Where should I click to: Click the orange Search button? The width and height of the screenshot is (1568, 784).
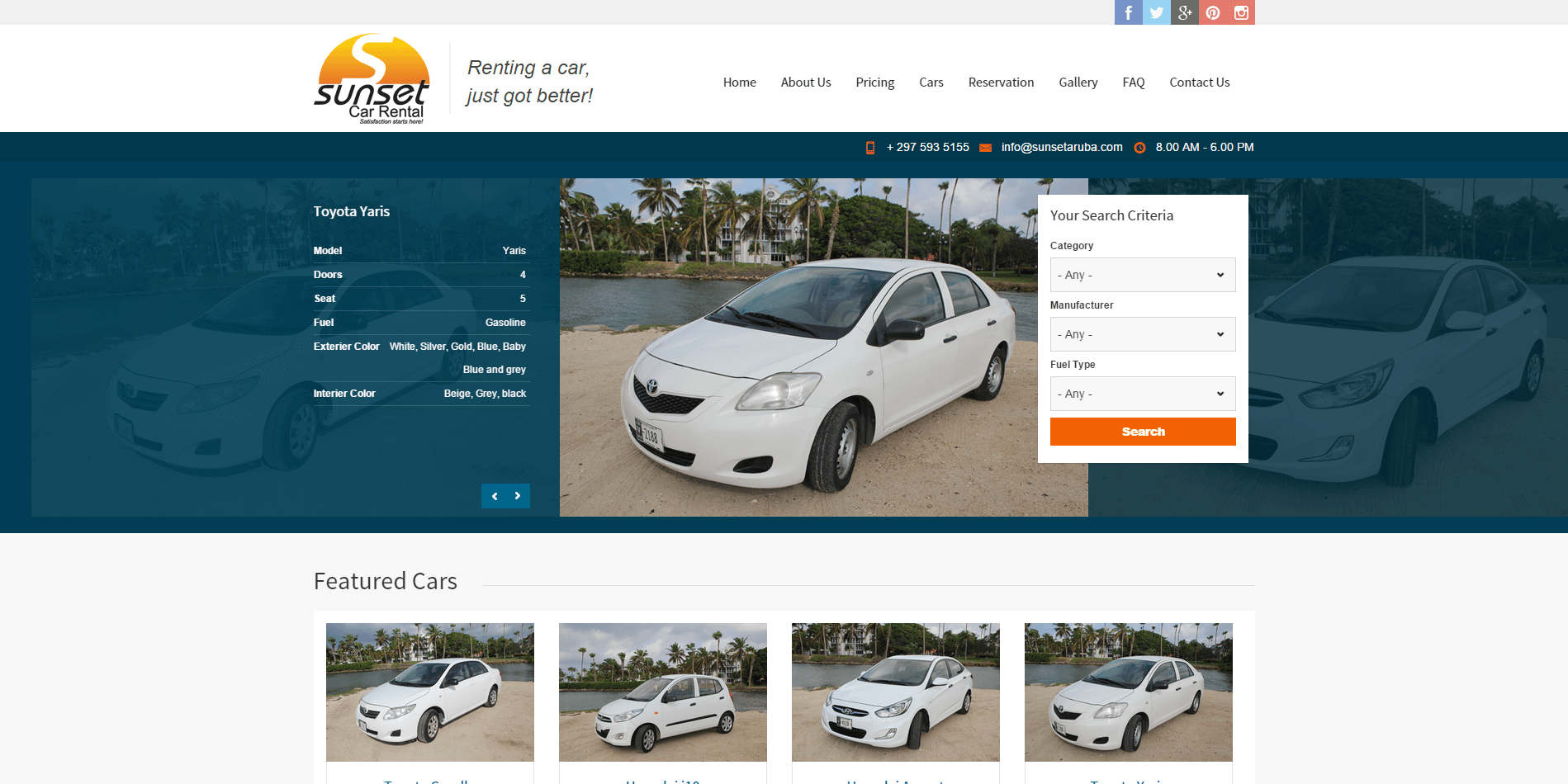tap(1142, 431)
